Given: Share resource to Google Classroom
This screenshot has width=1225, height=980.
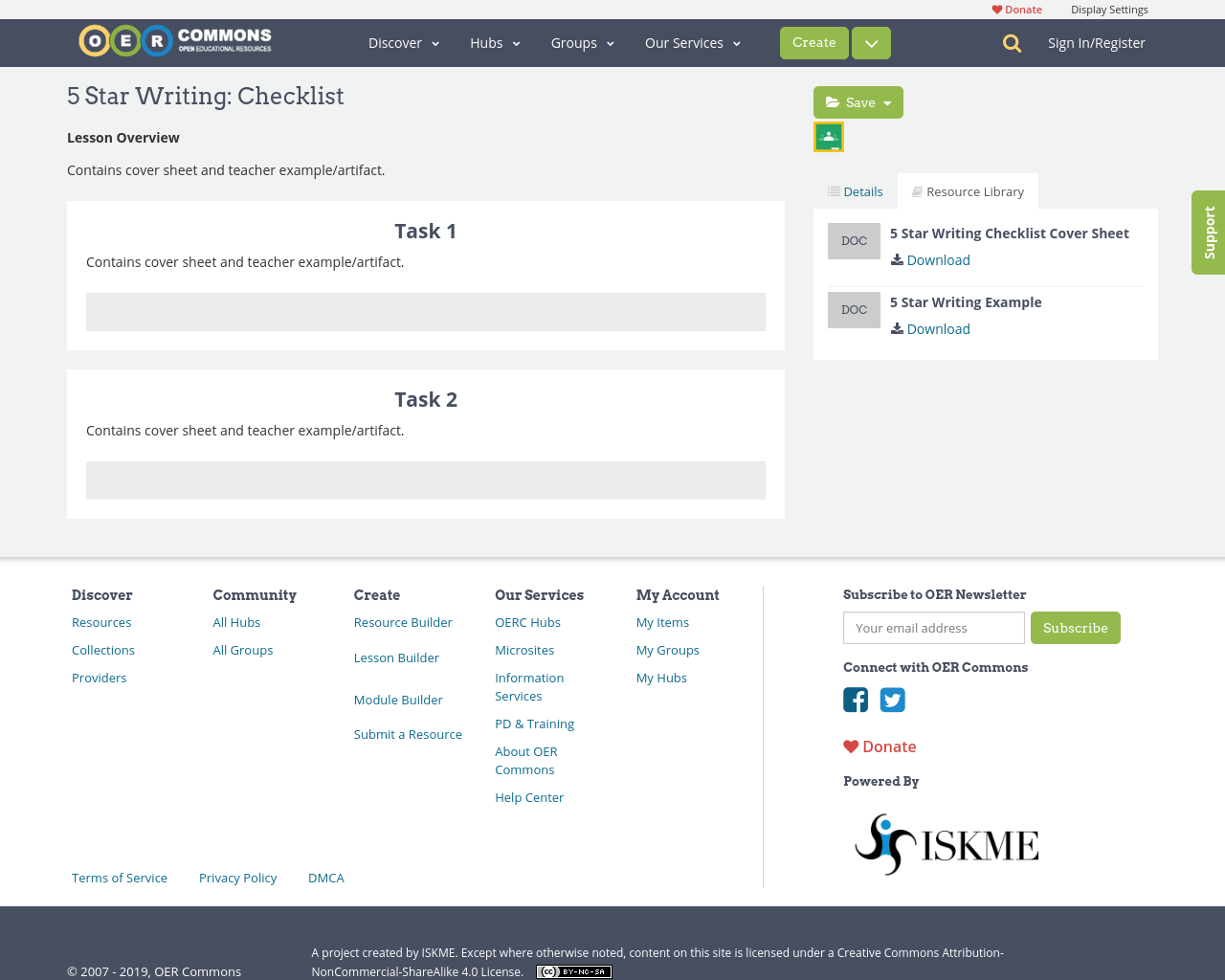Looking at the screenshot, I should tap(828, 137).
